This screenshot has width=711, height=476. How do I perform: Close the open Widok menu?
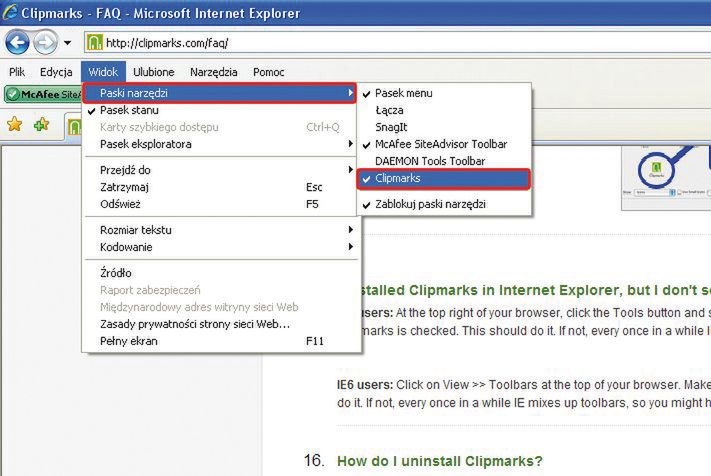pos(103,72)
